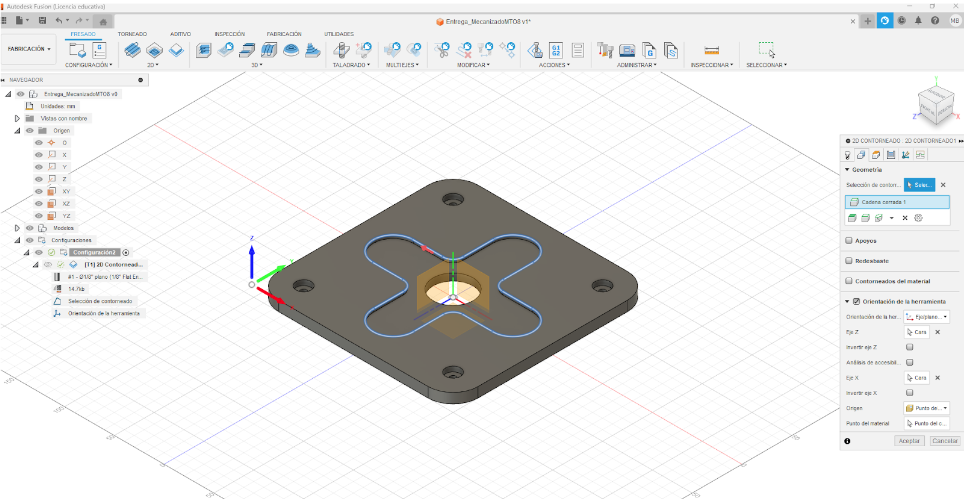The image size is (964, 499).
Task: Check the Contorneados del material option
Action: pos(849,281)
